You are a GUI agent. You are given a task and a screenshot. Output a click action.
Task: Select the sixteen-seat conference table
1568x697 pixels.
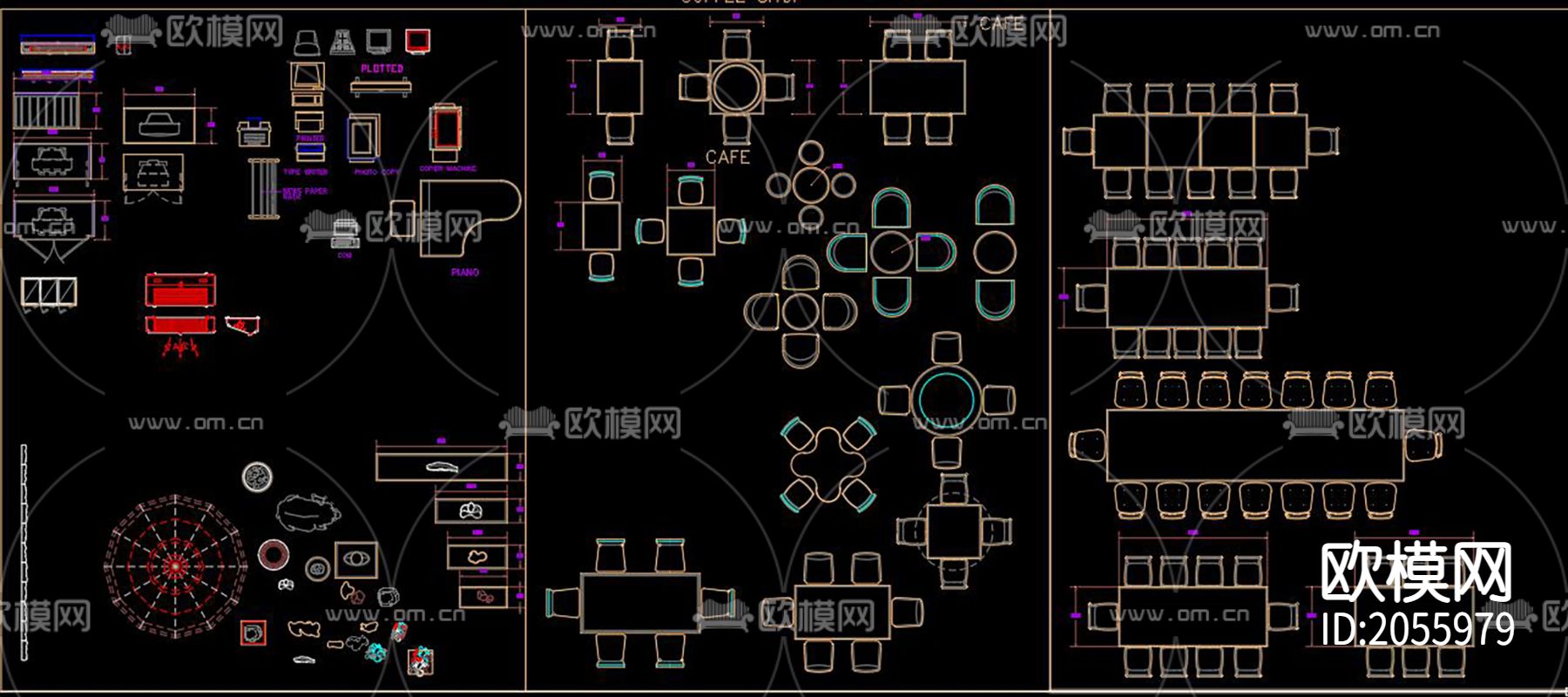point(1255,445)
